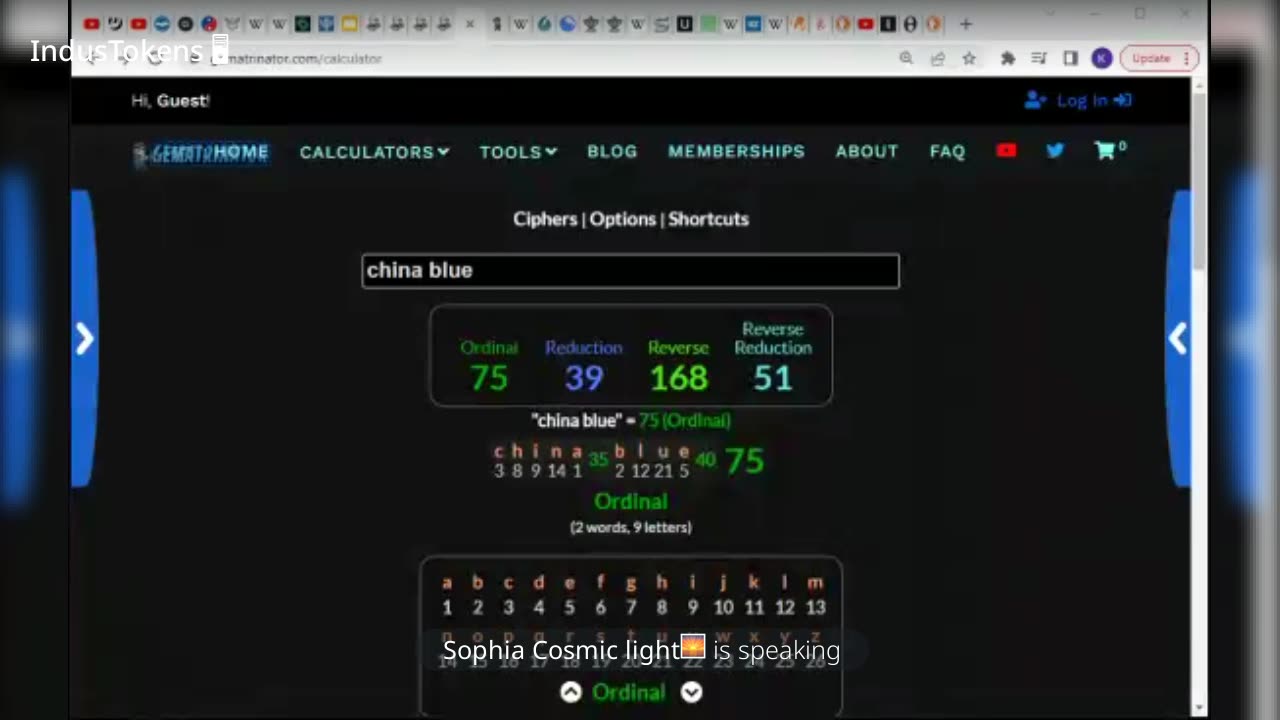Click the scrollbar down arrow
This screenshot has width=1280, height=720.
pos(1199,708)
